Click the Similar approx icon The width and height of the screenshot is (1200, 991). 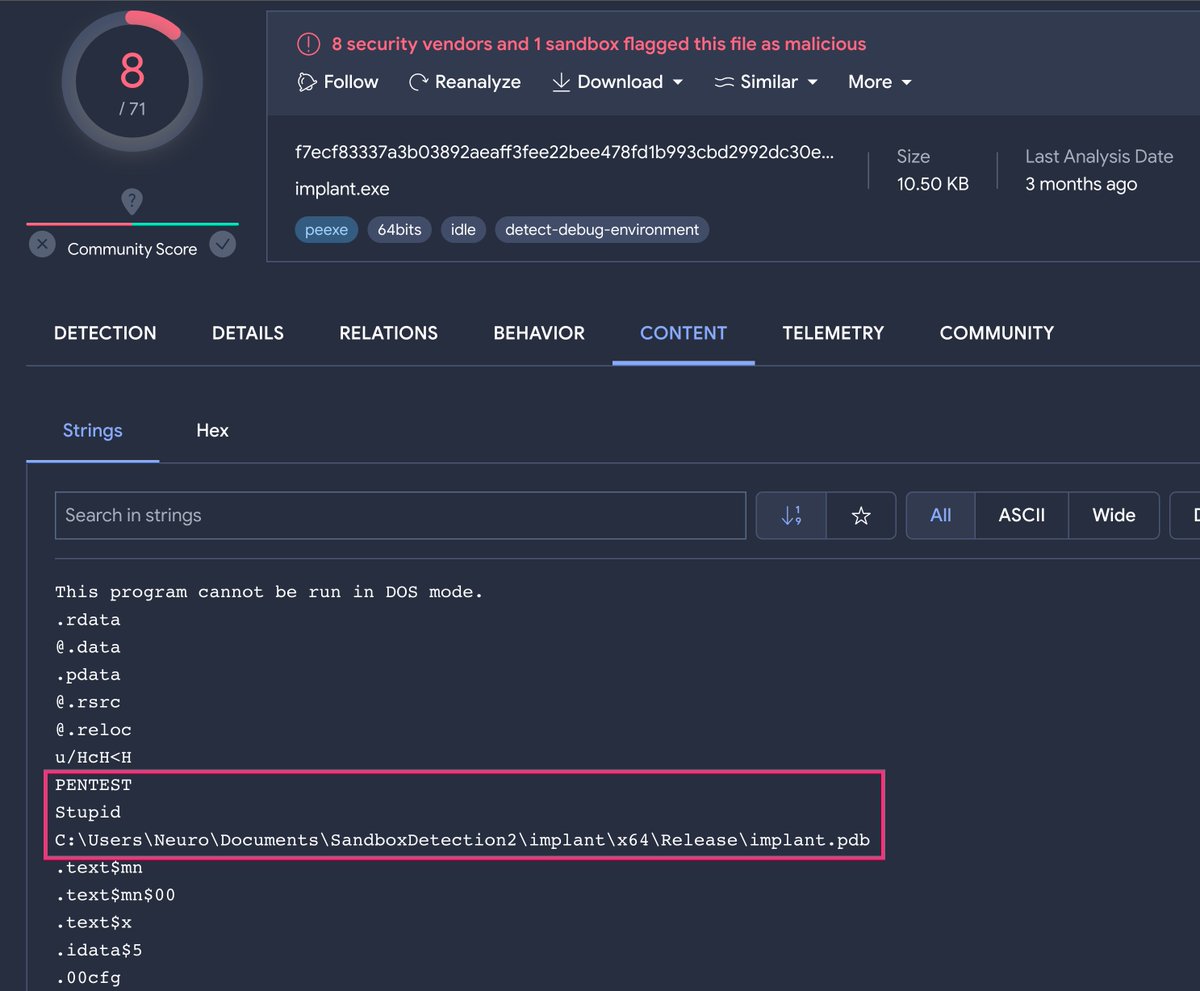coord(724,82)
